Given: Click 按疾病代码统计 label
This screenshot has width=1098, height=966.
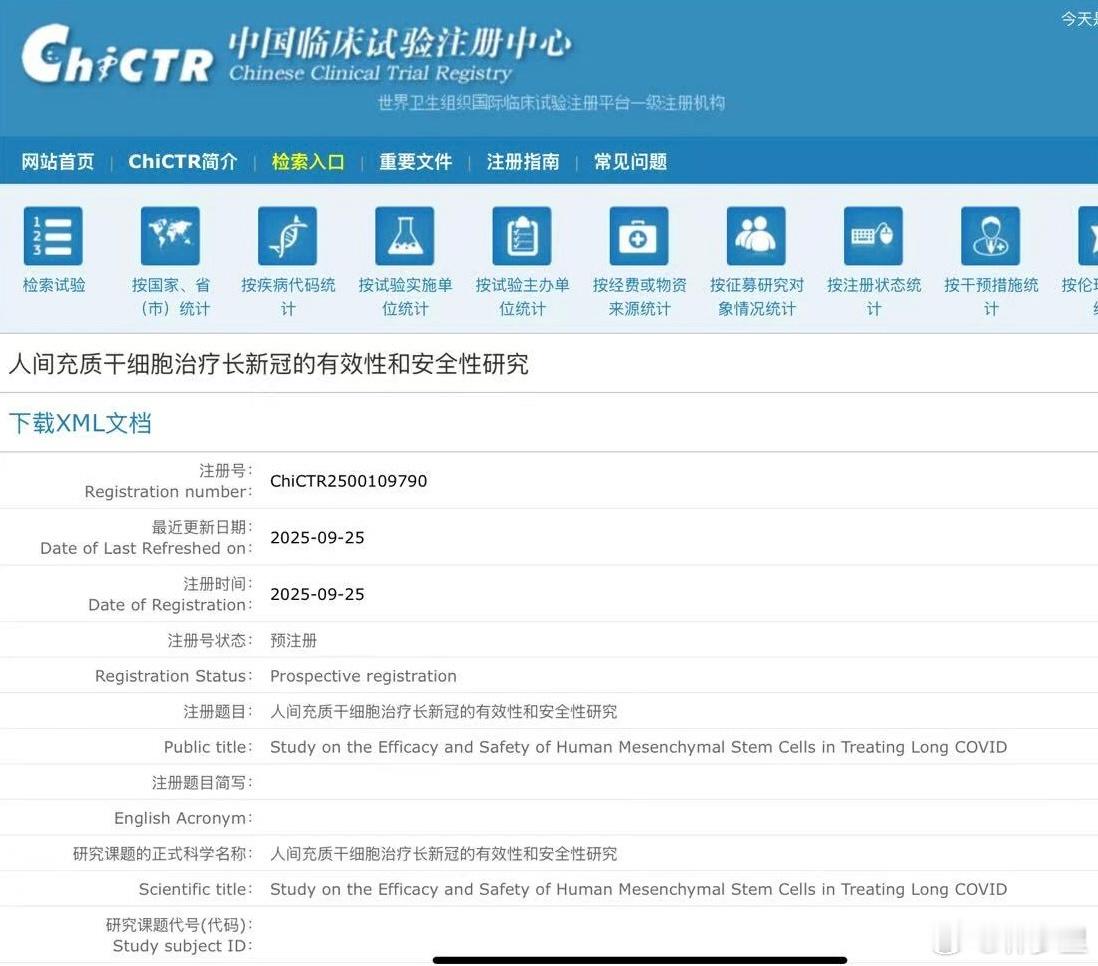Looking at the screenshot, I should (288, 297).
